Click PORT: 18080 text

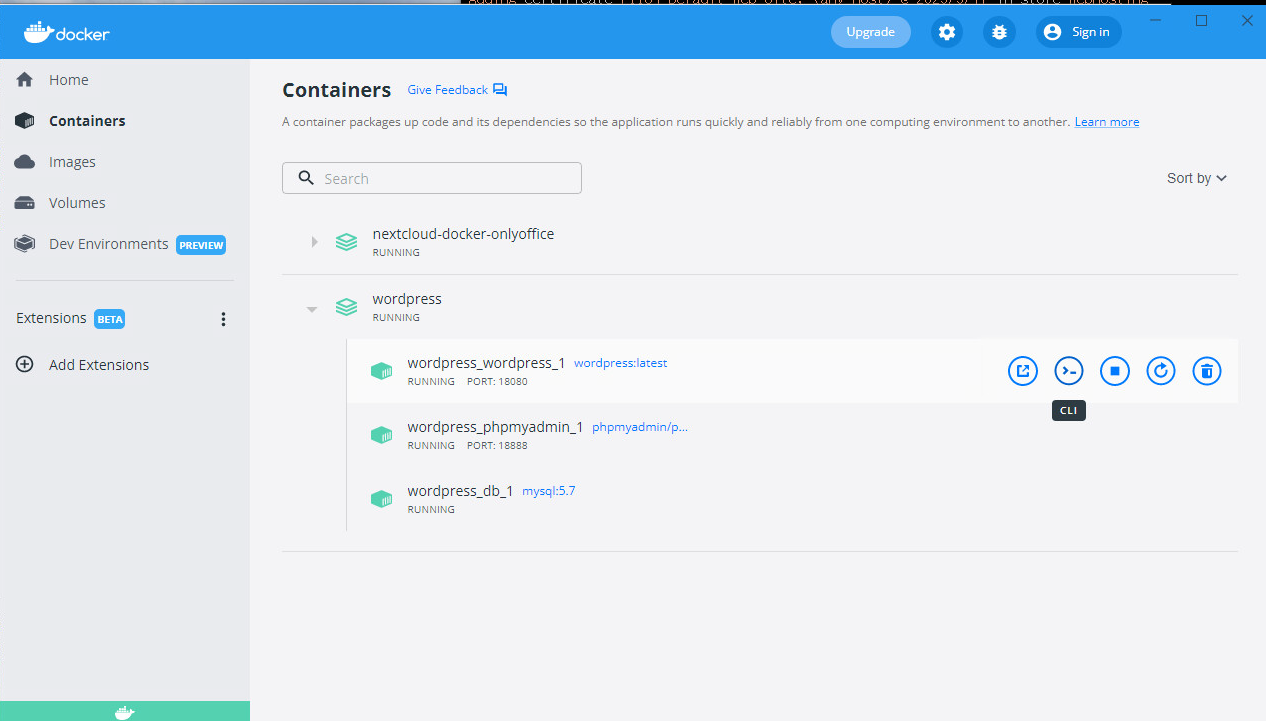(x=497, y=382)
